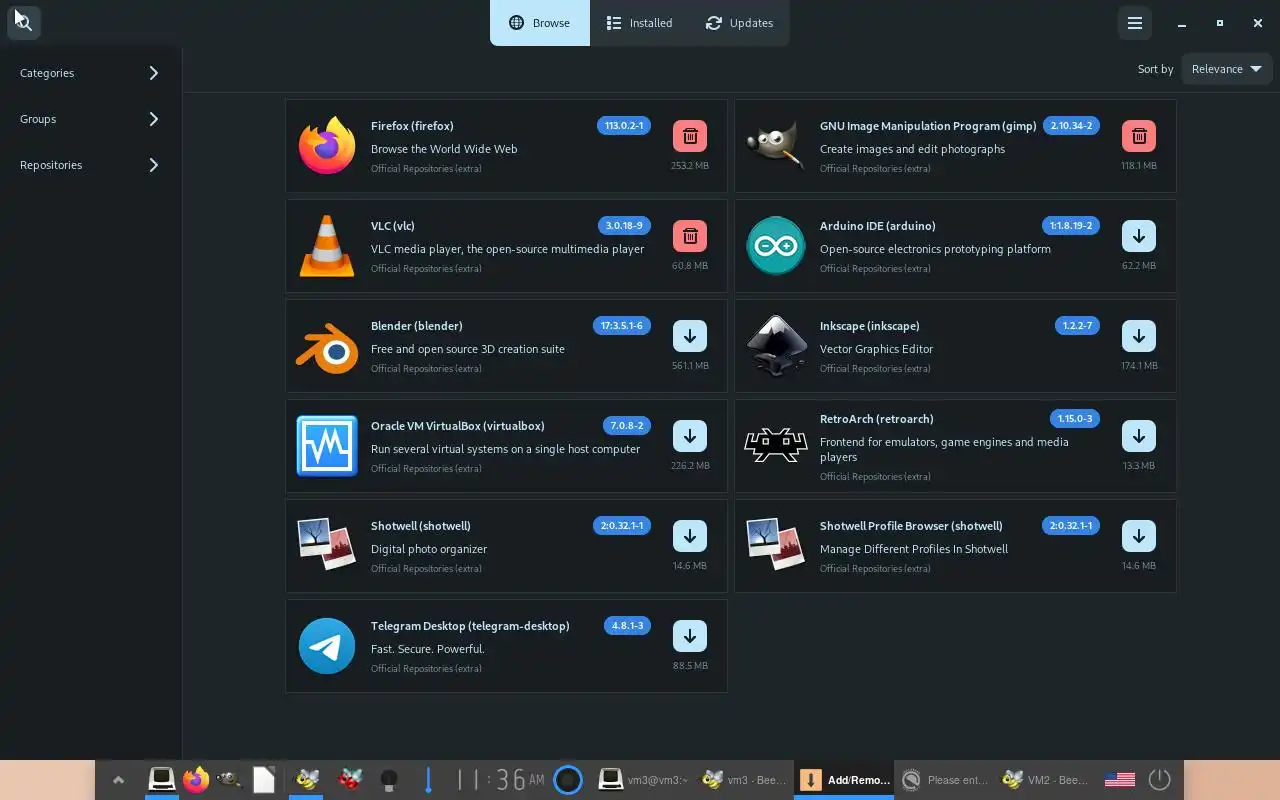Expand the Categories sidebar section
The width and height of the screenshot is (1280, 800).
click(90, 73)
